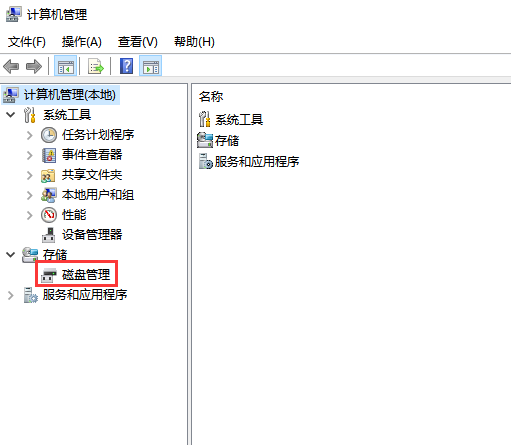Collapse the 系统工具 tree node

[11, 115]
